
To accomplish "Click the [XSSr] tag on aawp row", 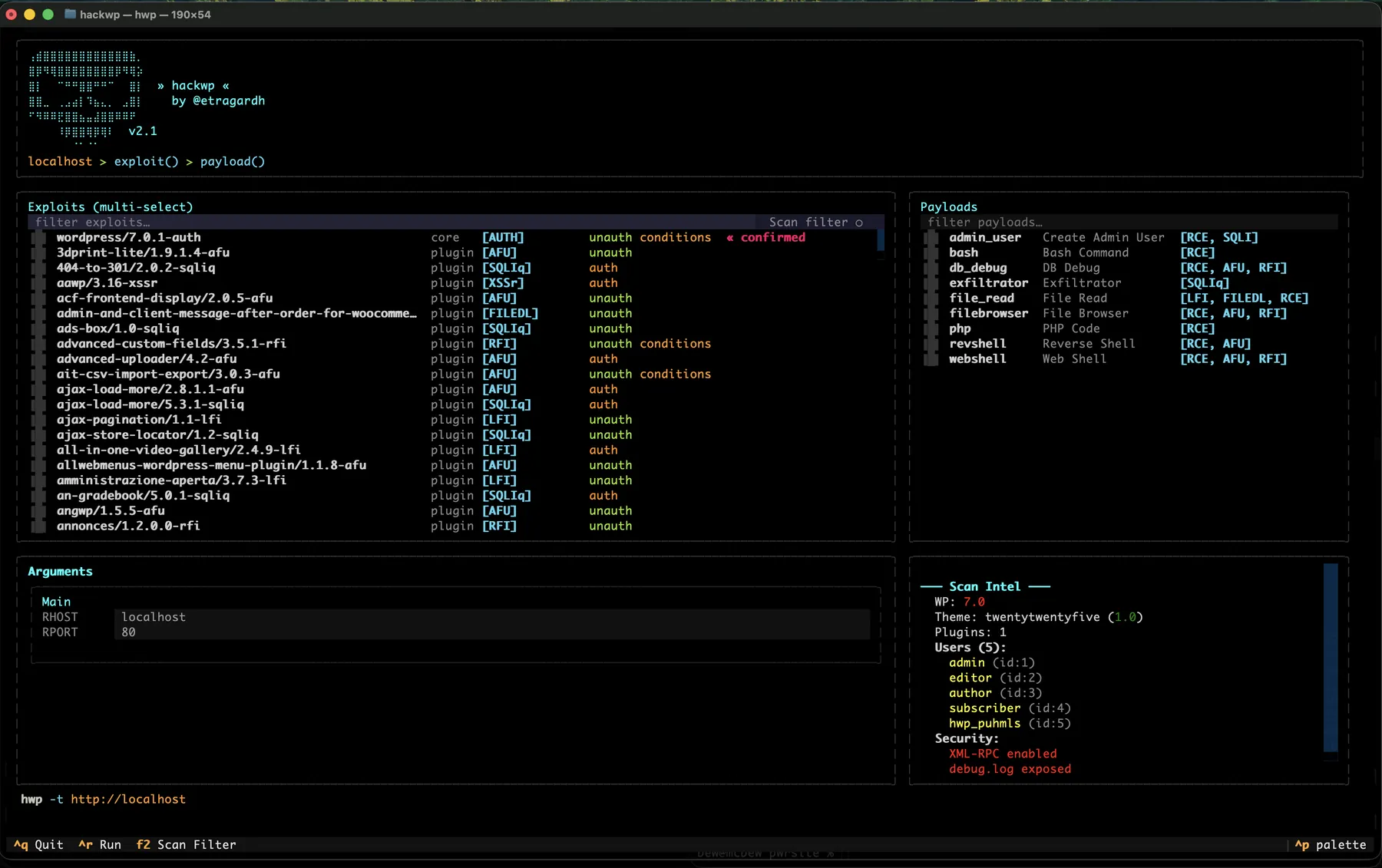I will pyautogui.click(x=503, y=283).
